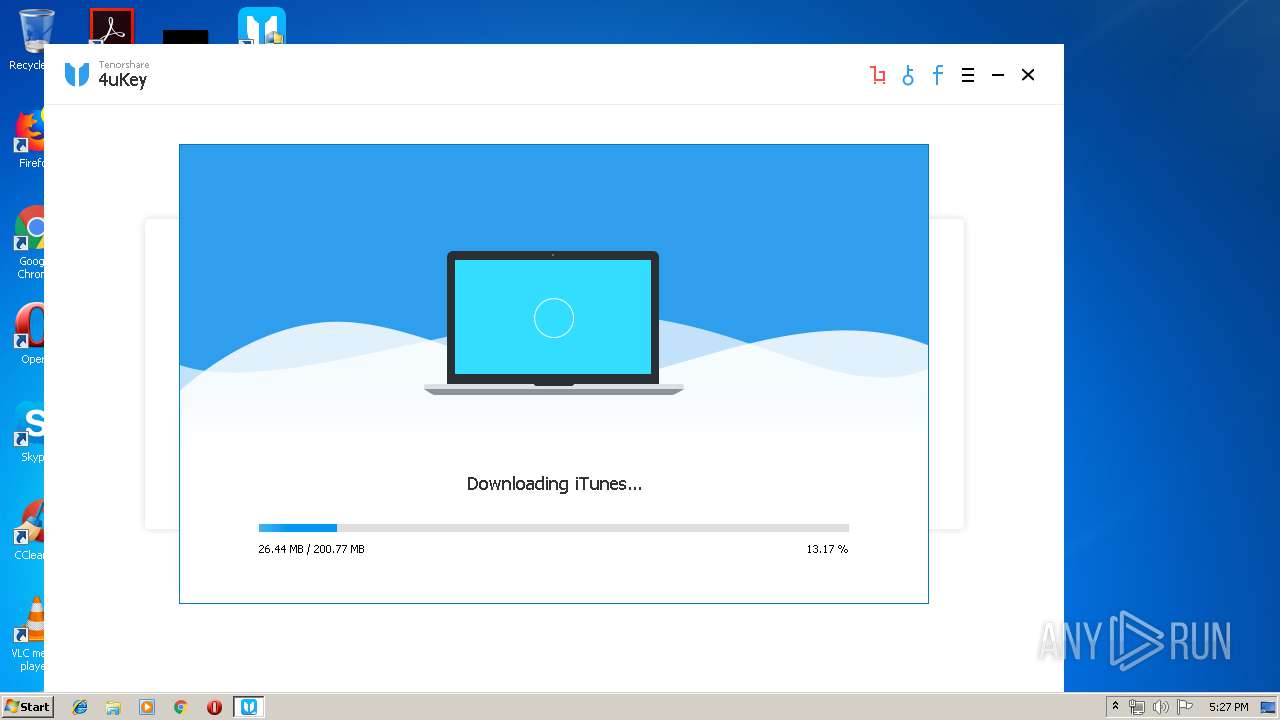Open the Facebook share icon

coord(938,75)
